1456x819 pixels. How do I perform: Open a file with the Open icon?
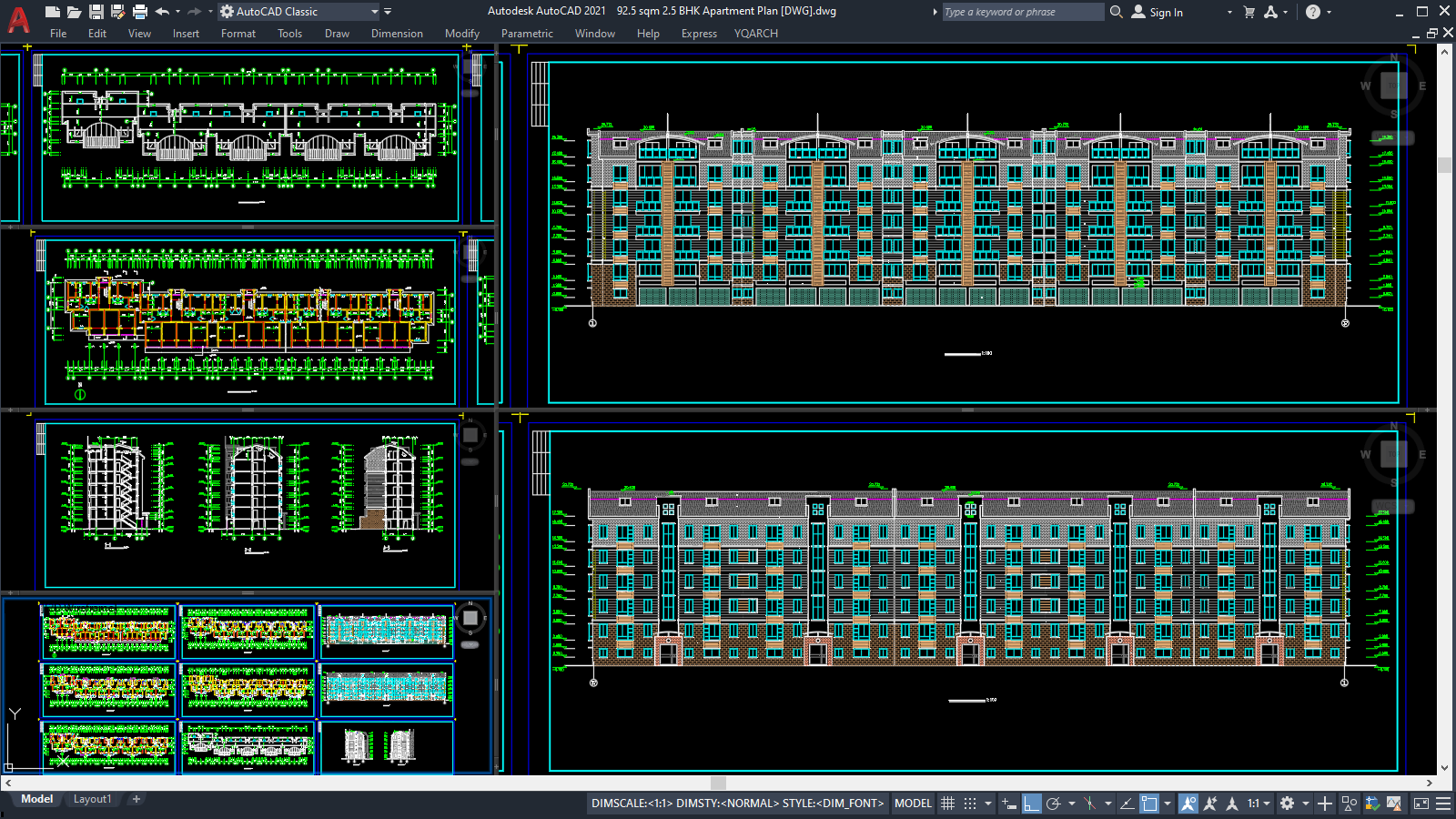pyautogui.click(x=75, y=12)
